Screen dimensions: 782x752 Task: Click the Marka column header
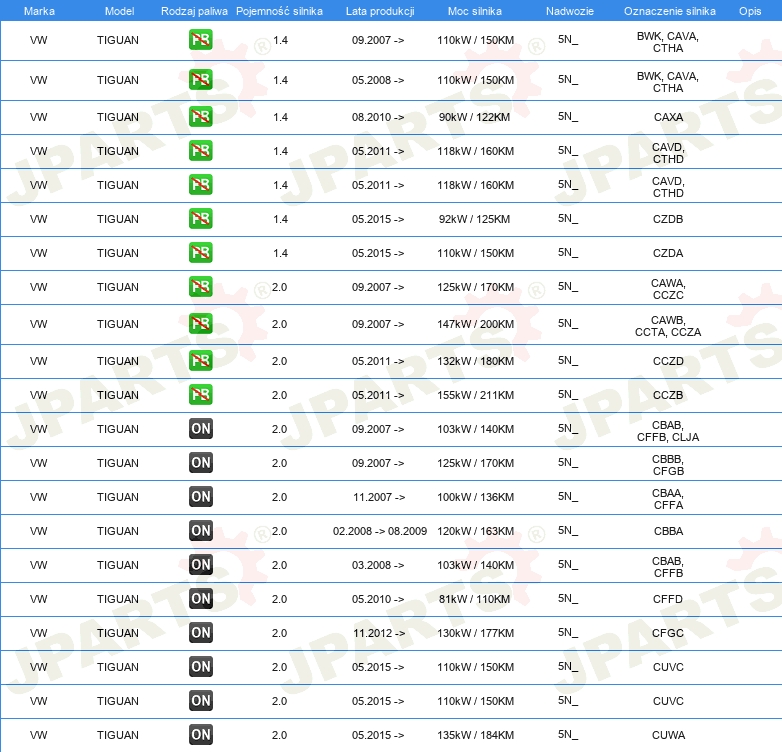pyautogui.click(x=39, y=11)
